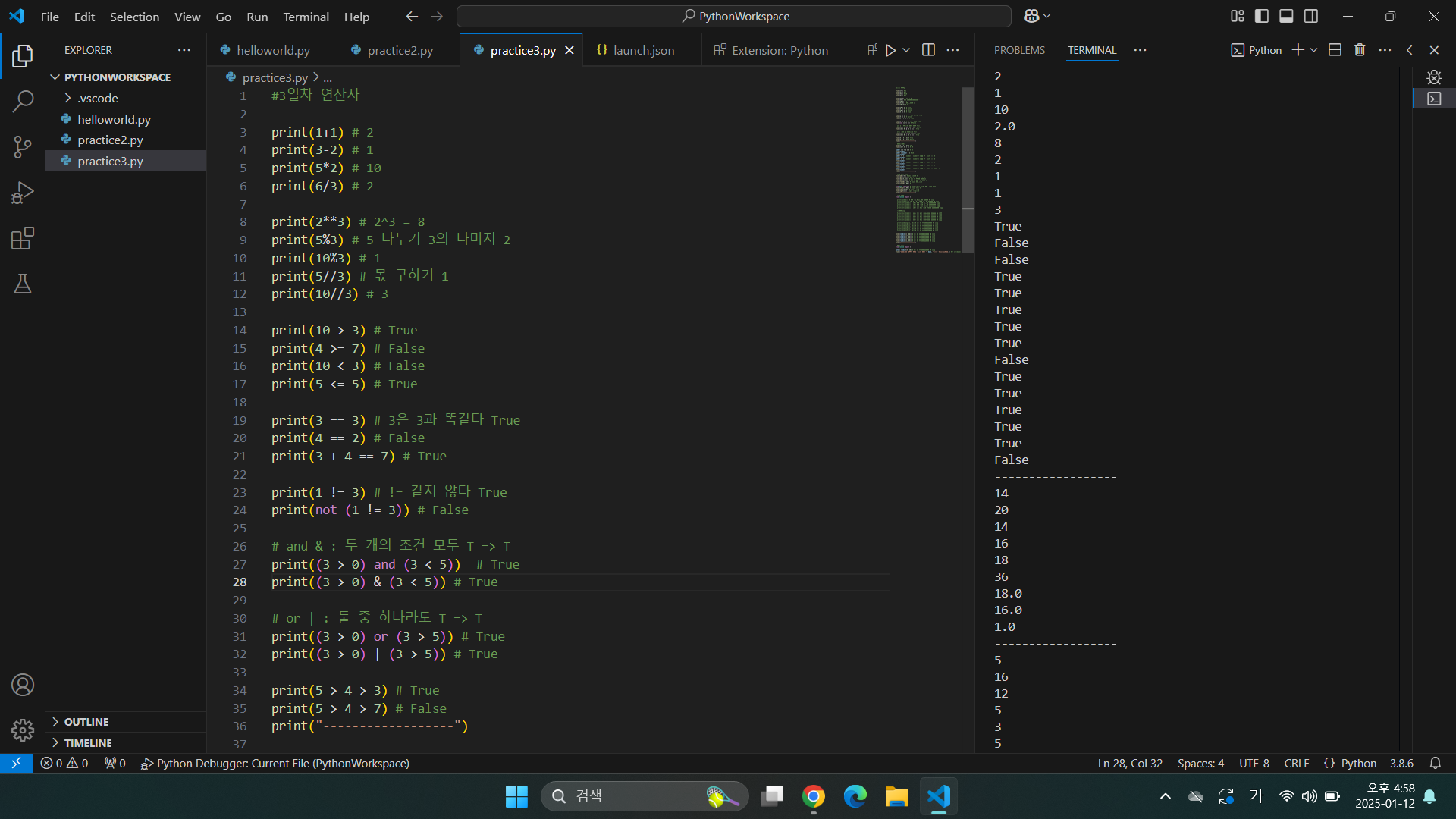This screenshot has width=1456, height=819.
Task: Open the Extensions view icon
Action: click(23, 239)
